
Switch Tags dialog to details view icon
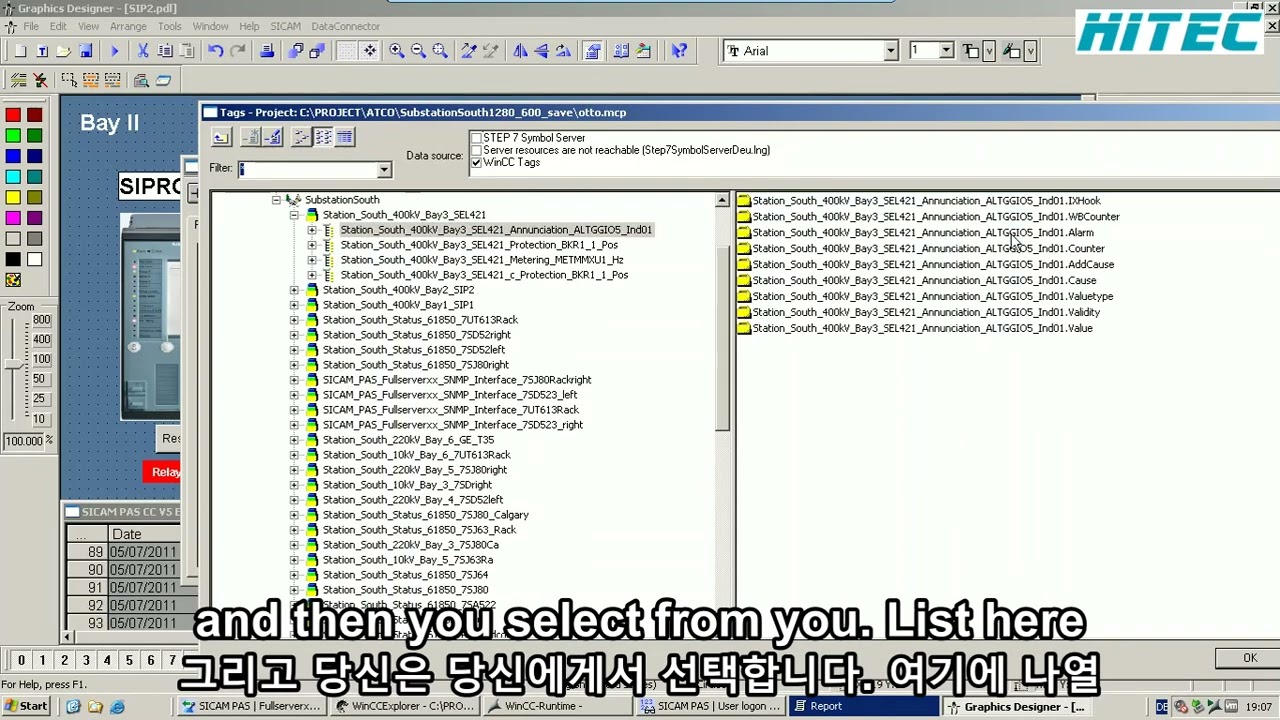(344, 137)
